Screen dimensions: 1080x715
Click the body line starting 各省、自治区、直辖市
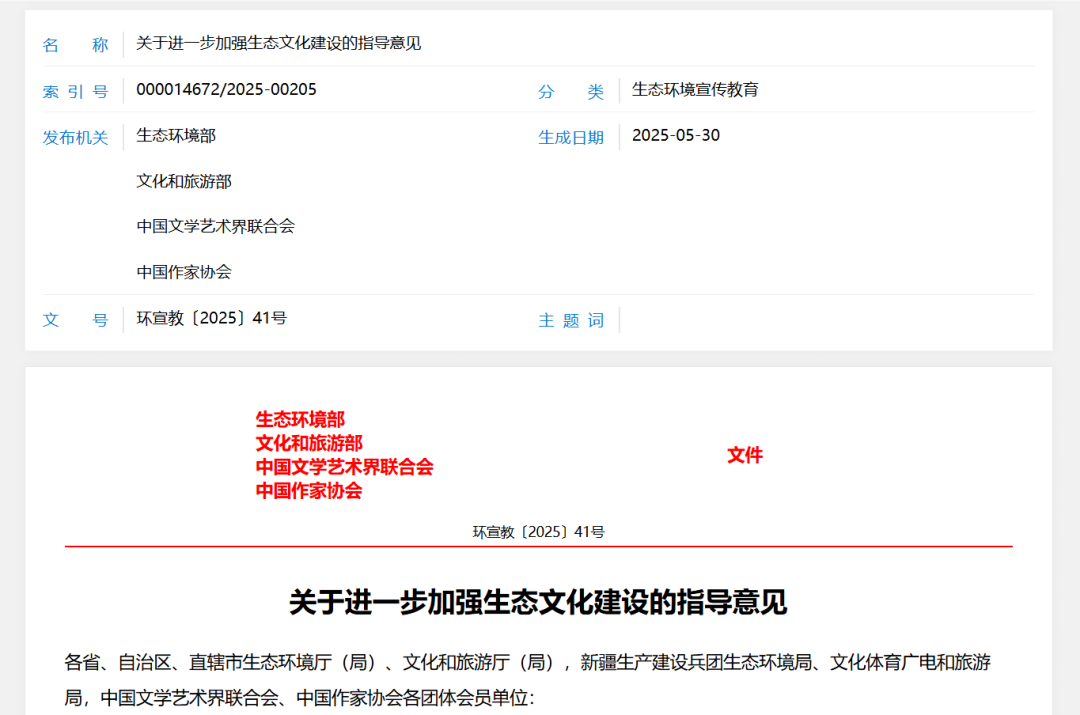[528, 663]
